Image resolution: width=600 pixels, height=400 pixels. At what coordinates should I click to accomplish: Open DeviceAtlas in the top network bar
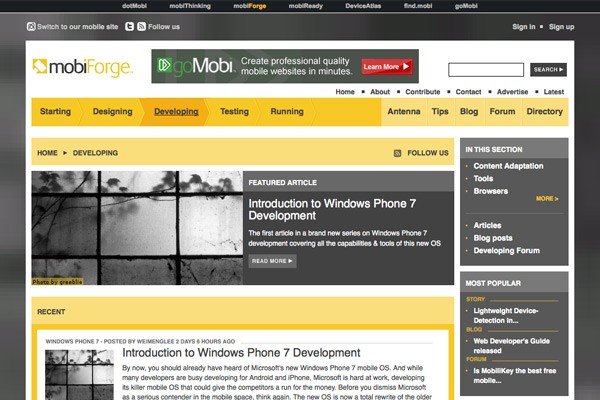pos(363,6)
